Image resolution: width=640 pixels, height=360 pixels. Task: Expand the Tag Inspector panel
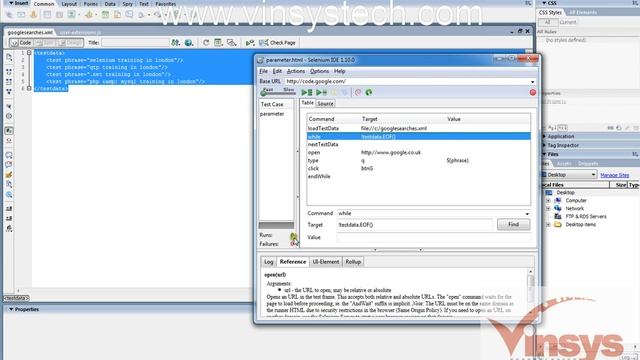[544, 145]
